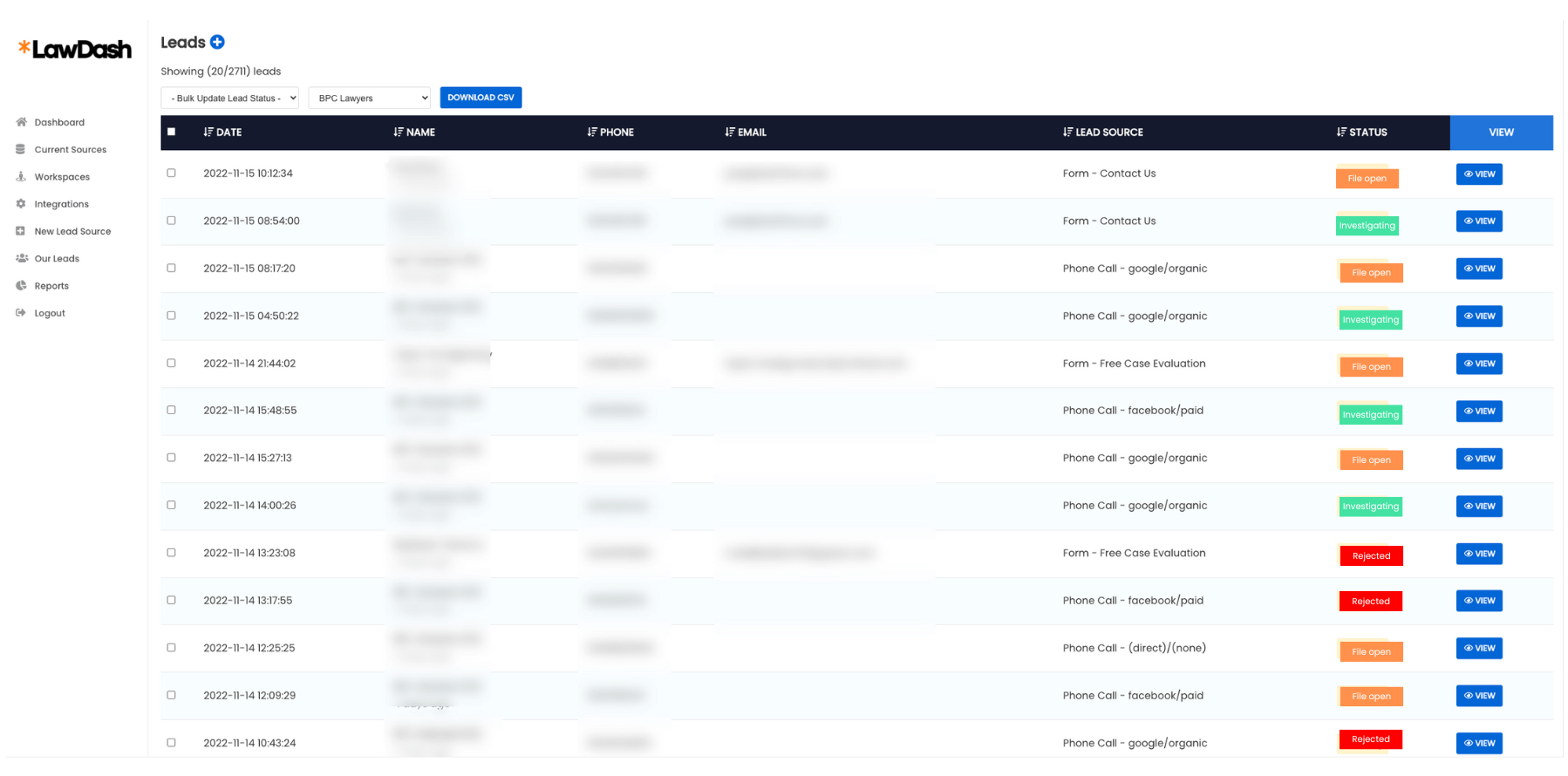Open the BPC Lawyers dropdown

(x=370, y=98)
